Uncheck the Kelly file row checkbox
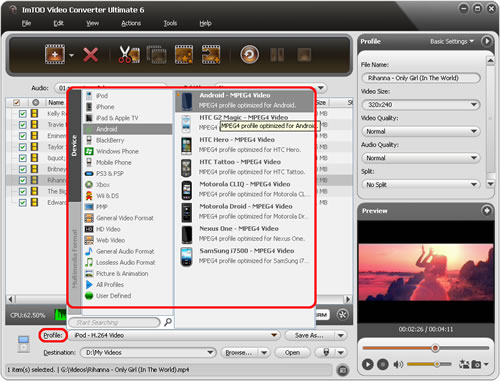500x381 pixels. pyautogui.click(x=22, y=114)
